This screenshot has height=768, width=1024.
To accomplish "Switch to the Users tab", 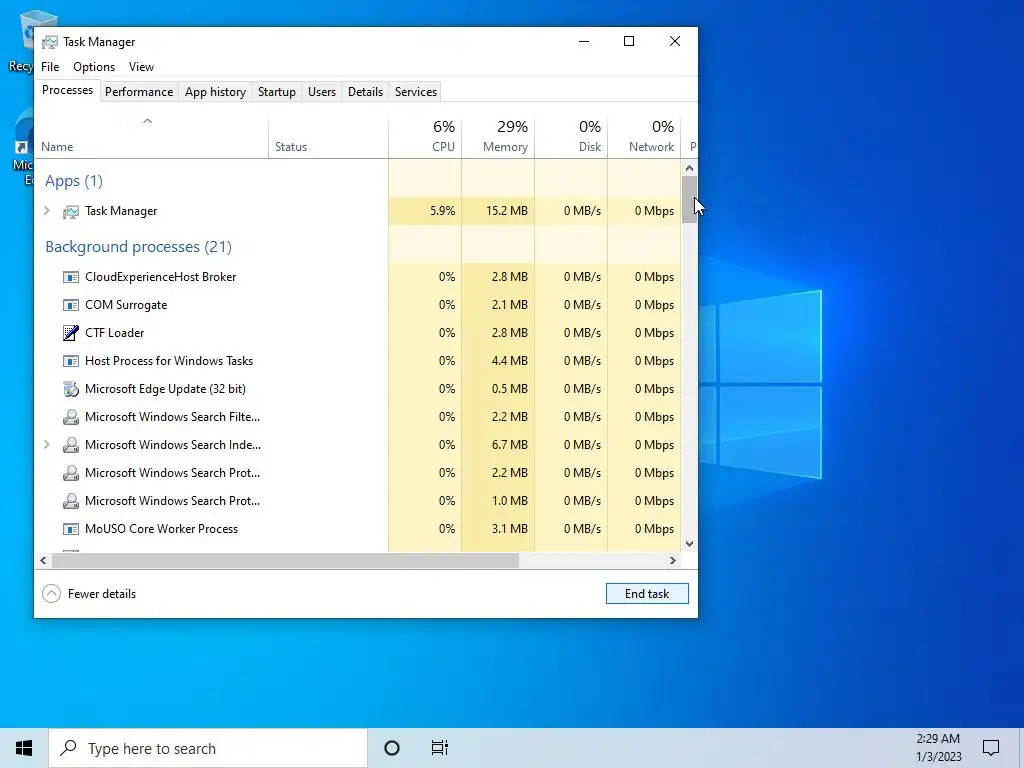I will 322,92.
